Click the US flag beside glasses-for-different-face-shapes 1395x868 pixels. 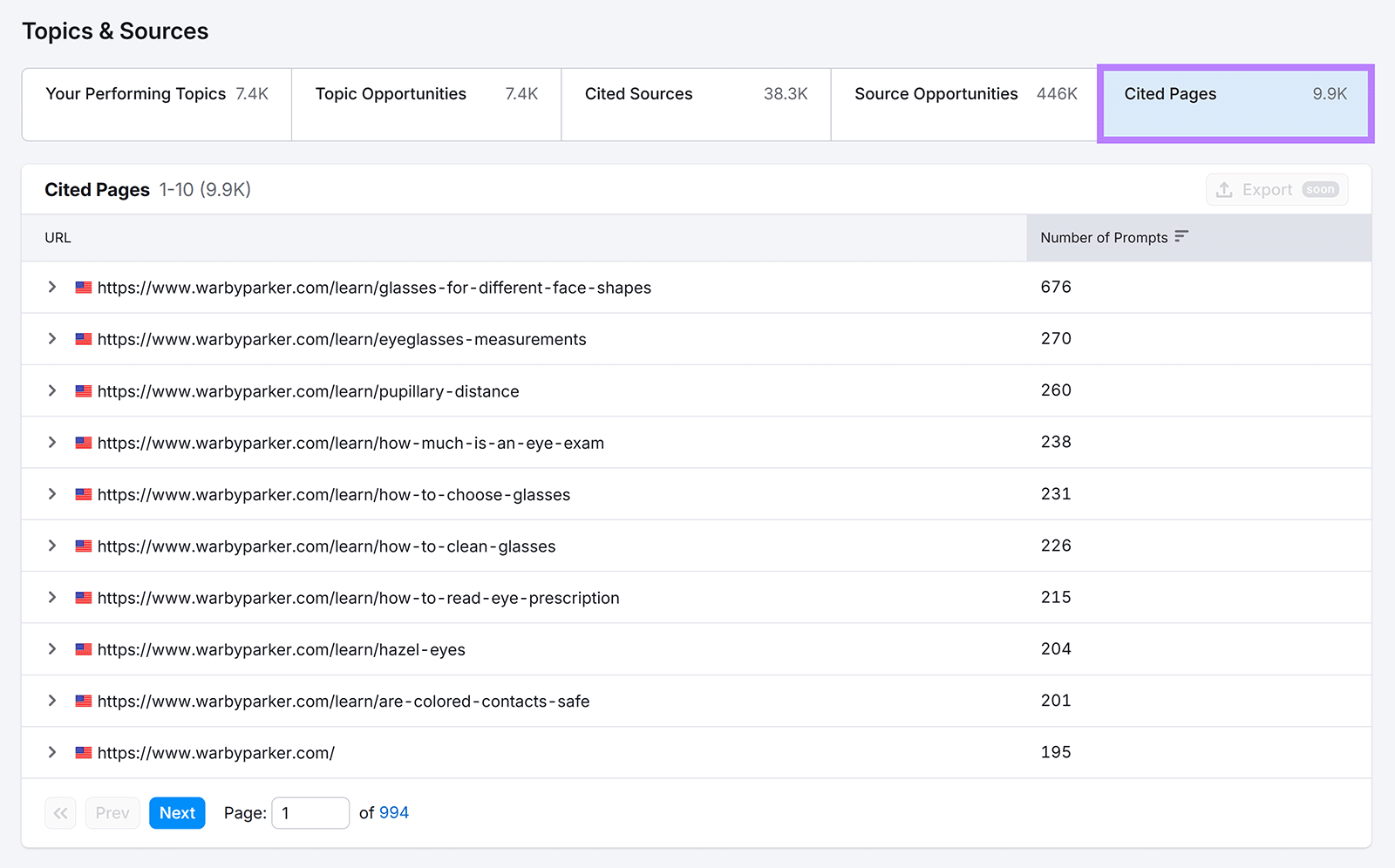click(x=83, y=287)
